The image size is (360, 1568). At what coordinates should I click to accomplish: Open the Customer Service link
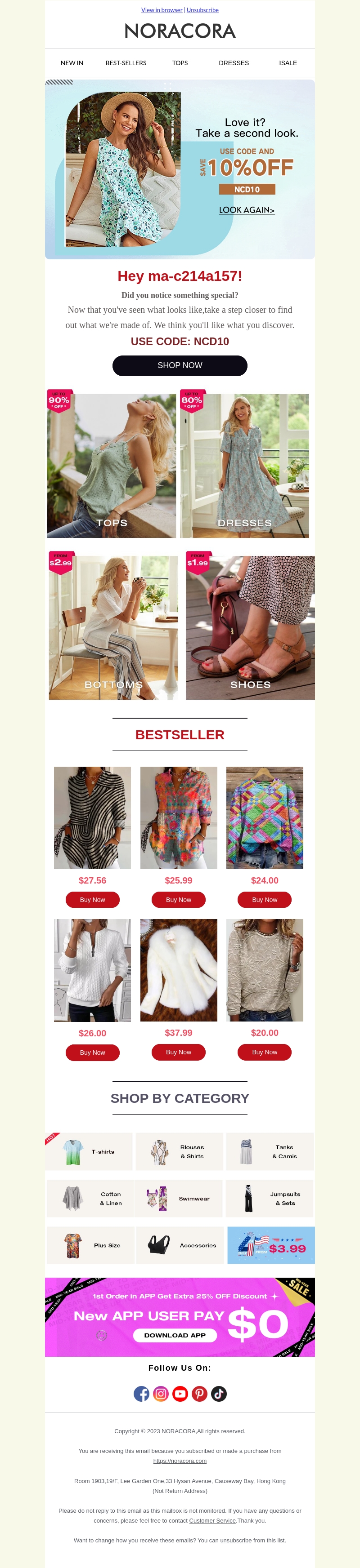click(x=212, y=1520)
